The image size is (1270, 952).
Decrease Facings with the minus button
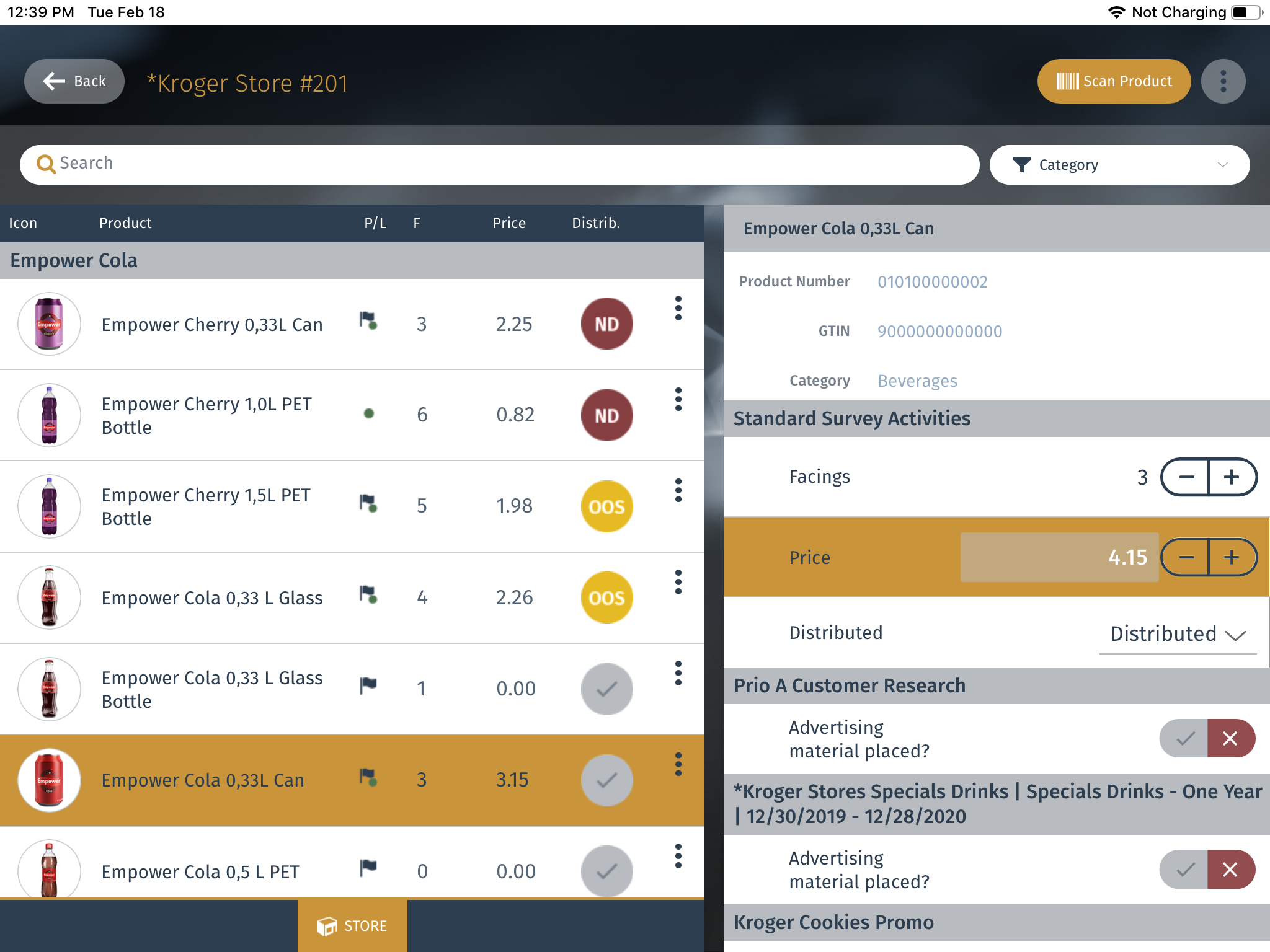(1185, 477)
